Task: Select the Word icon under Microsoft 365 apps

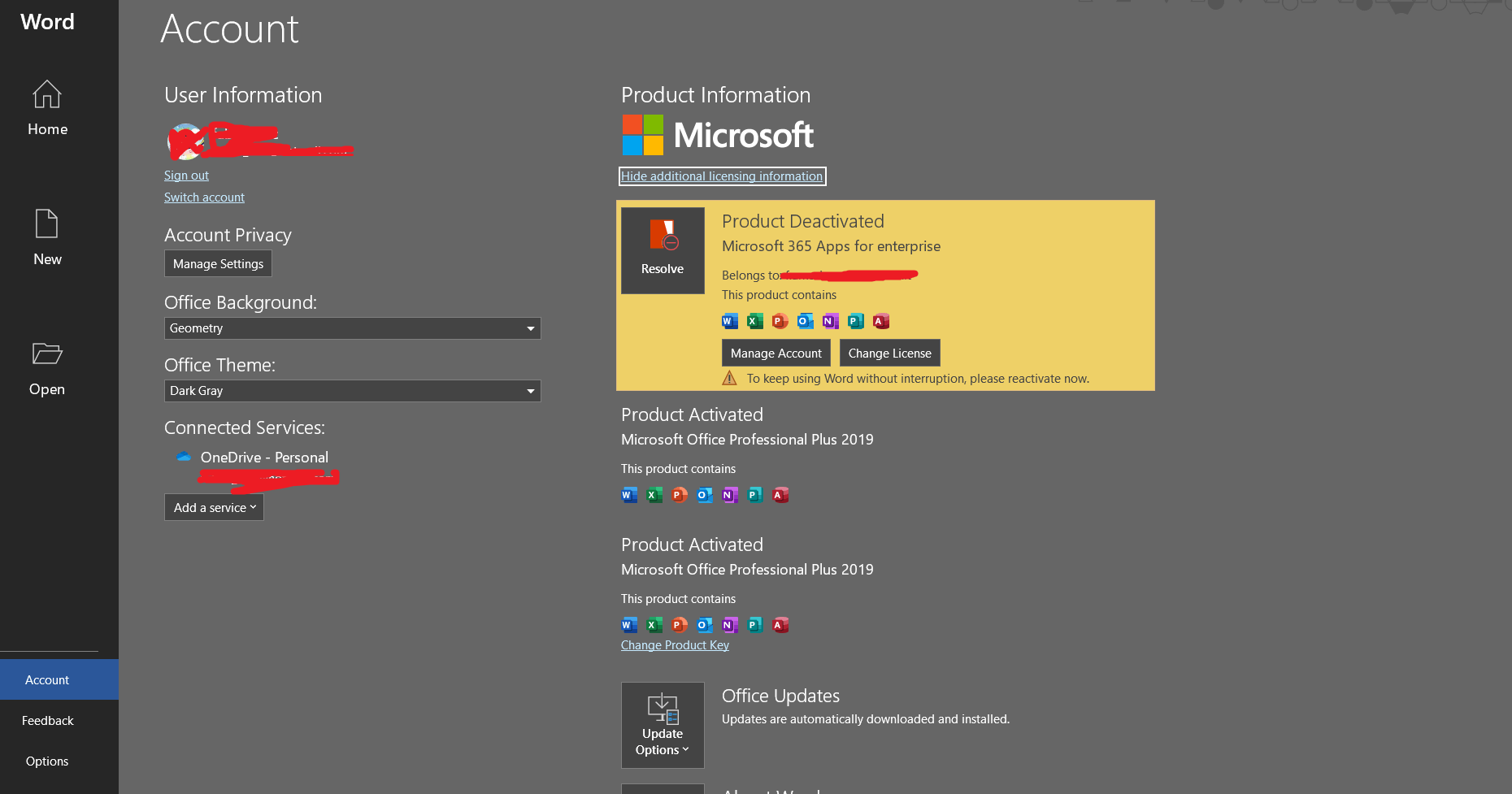Action: pos(729,321)
